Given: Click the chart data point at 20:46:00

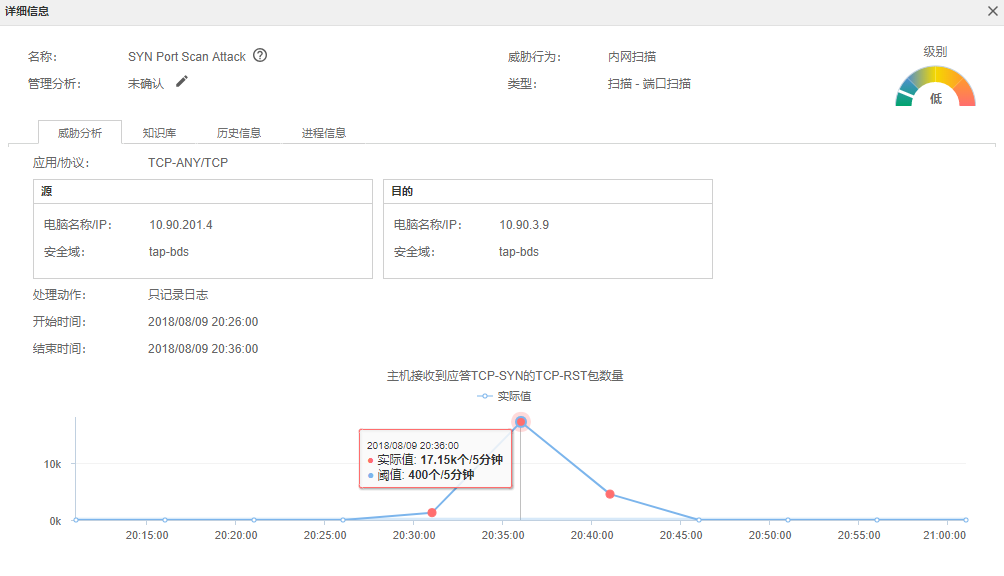Looking at the screenshot, I should click(x=699, y=520).
